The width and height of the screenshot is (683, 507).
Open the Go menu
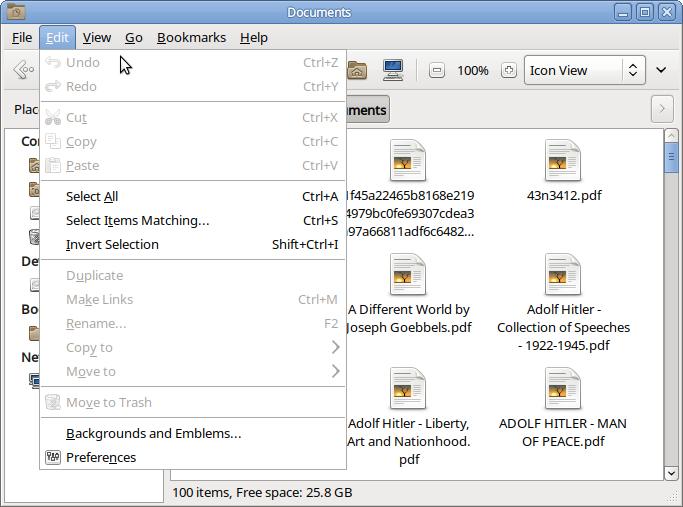[x=134, y=38]
